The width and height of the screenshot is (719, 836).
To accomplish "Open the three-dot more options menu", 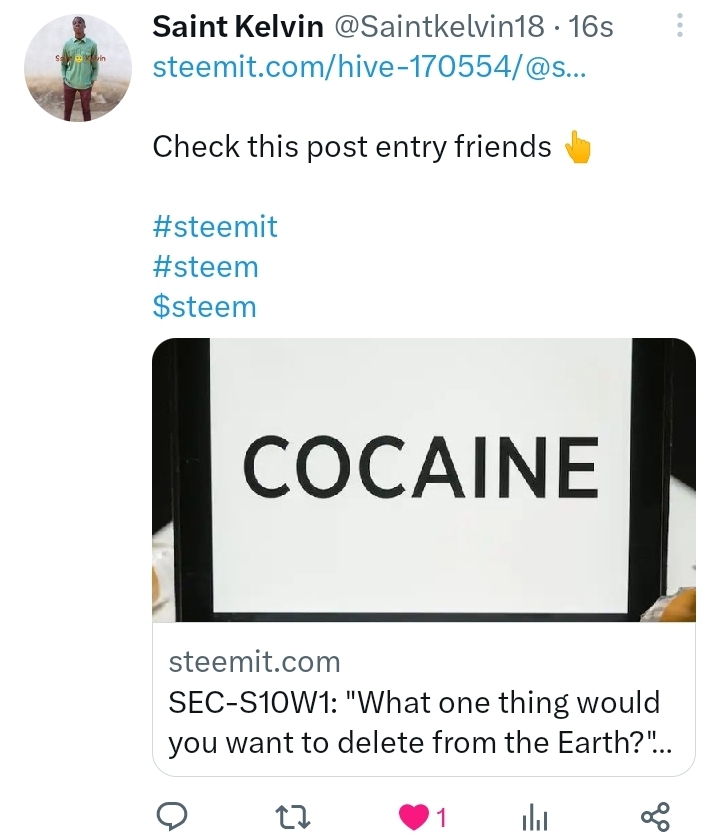I will click(x=680, y=25).
